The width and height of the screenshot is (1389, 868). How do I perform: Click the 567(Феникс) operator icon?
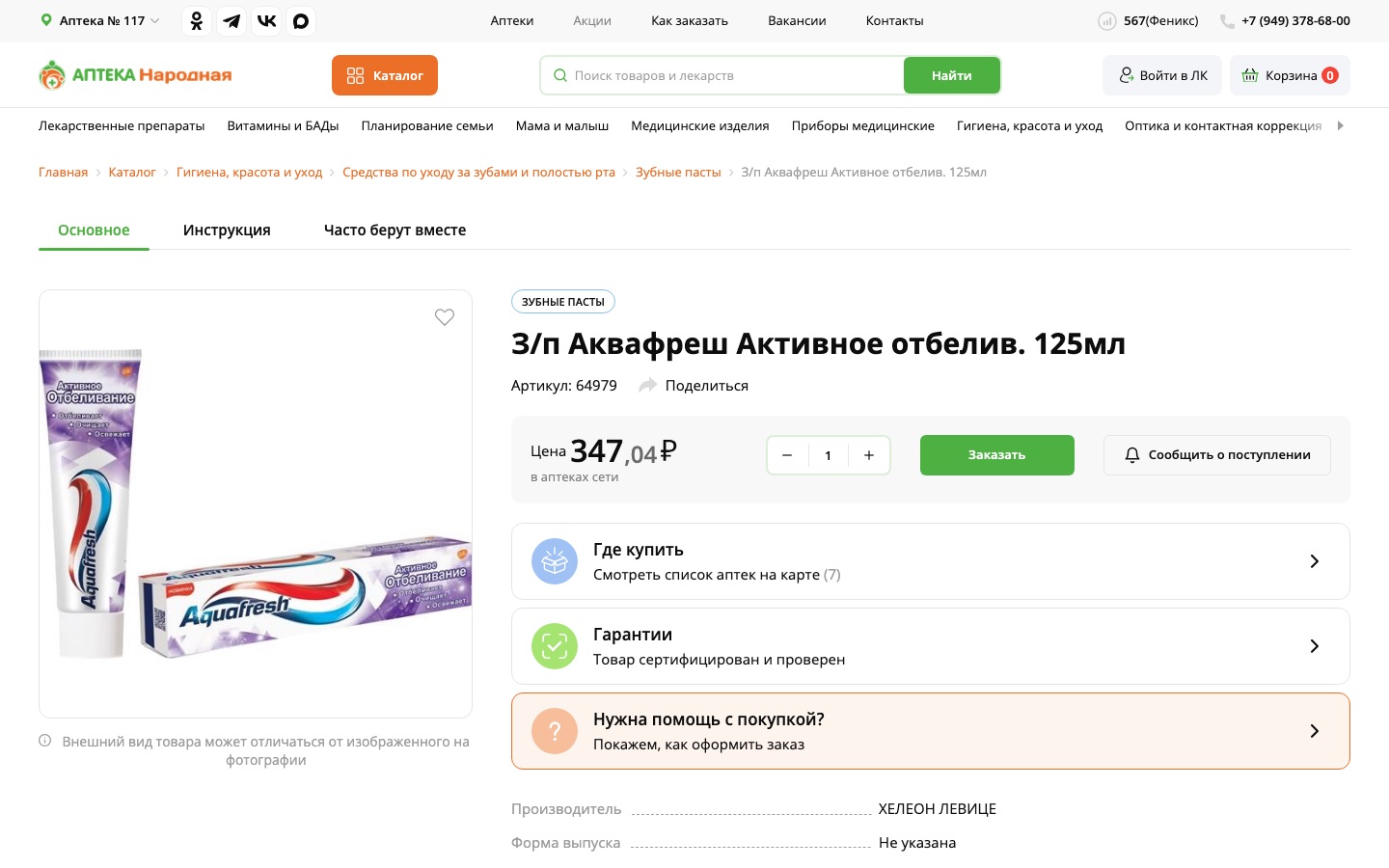tap(1107, 21)
